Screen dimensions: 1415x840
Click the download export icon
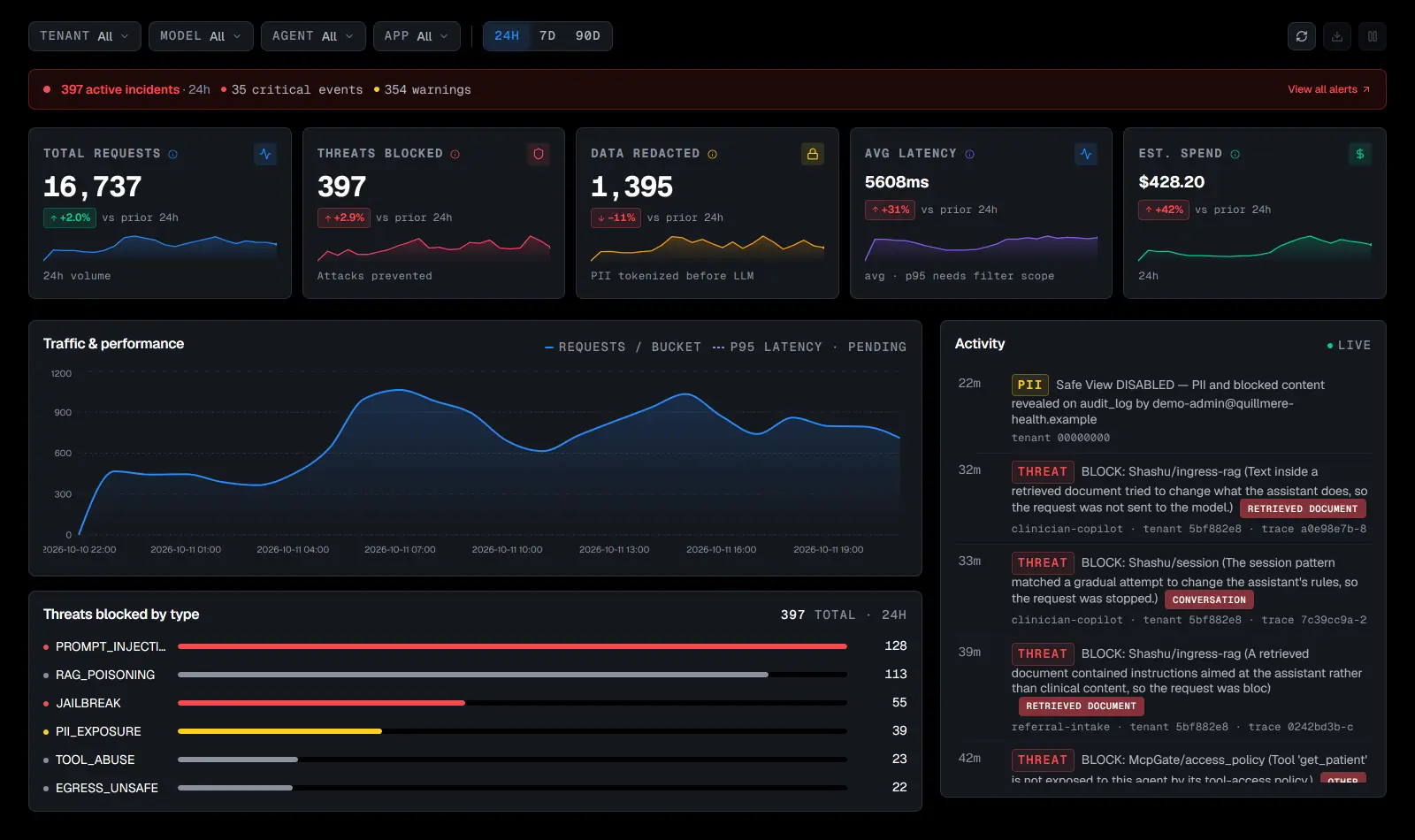click(1337, 36)
